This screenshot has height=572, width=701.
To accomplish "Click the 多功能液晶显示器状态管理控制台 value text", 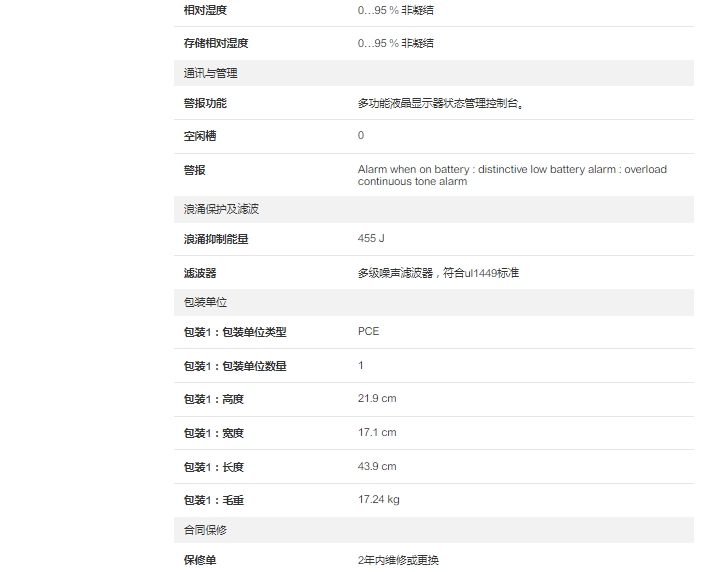I will pos(441,103).
